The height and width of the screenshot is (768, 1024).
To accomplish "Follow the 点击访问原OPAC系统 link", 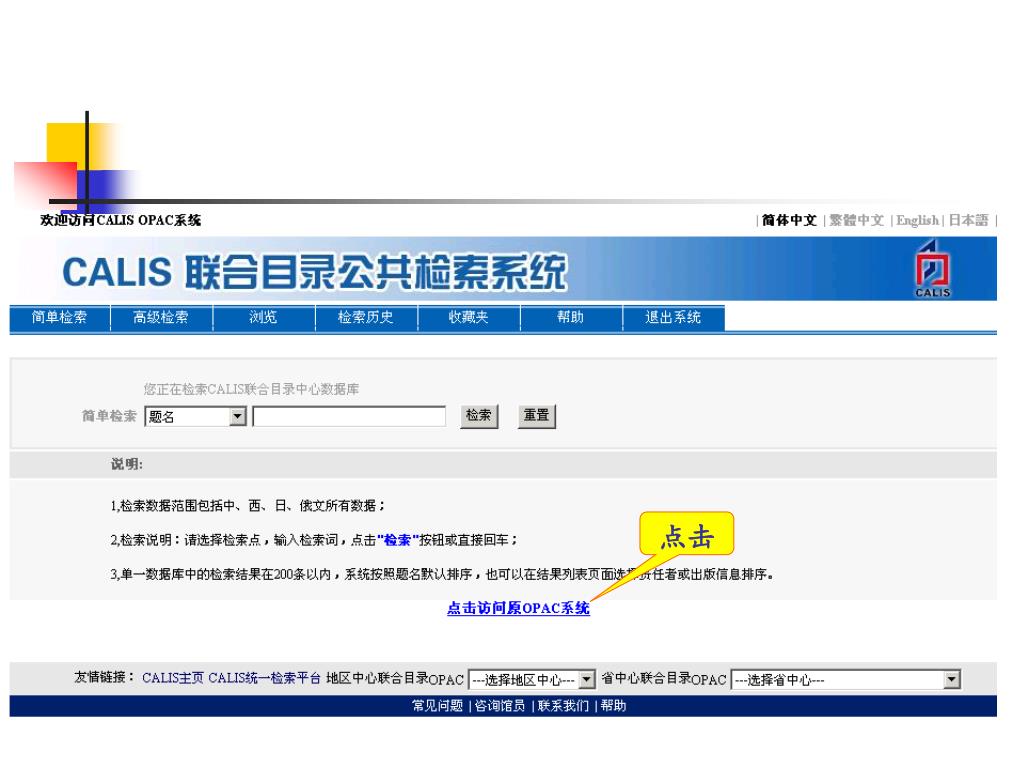I will (519, 608).
